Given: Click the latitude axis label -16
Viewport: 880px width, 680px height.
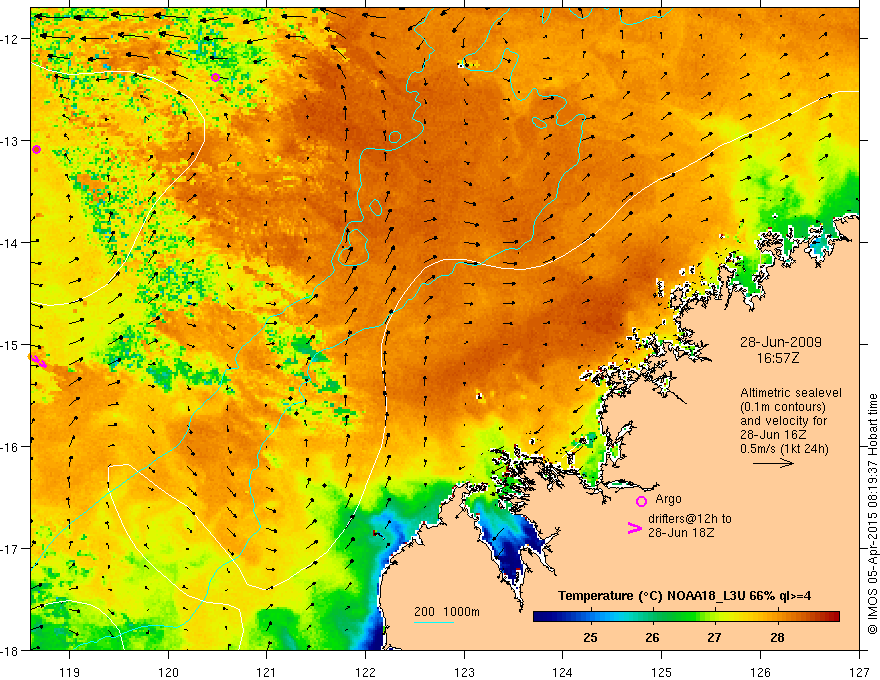Looking at the screenshot, I should point(9,447).
